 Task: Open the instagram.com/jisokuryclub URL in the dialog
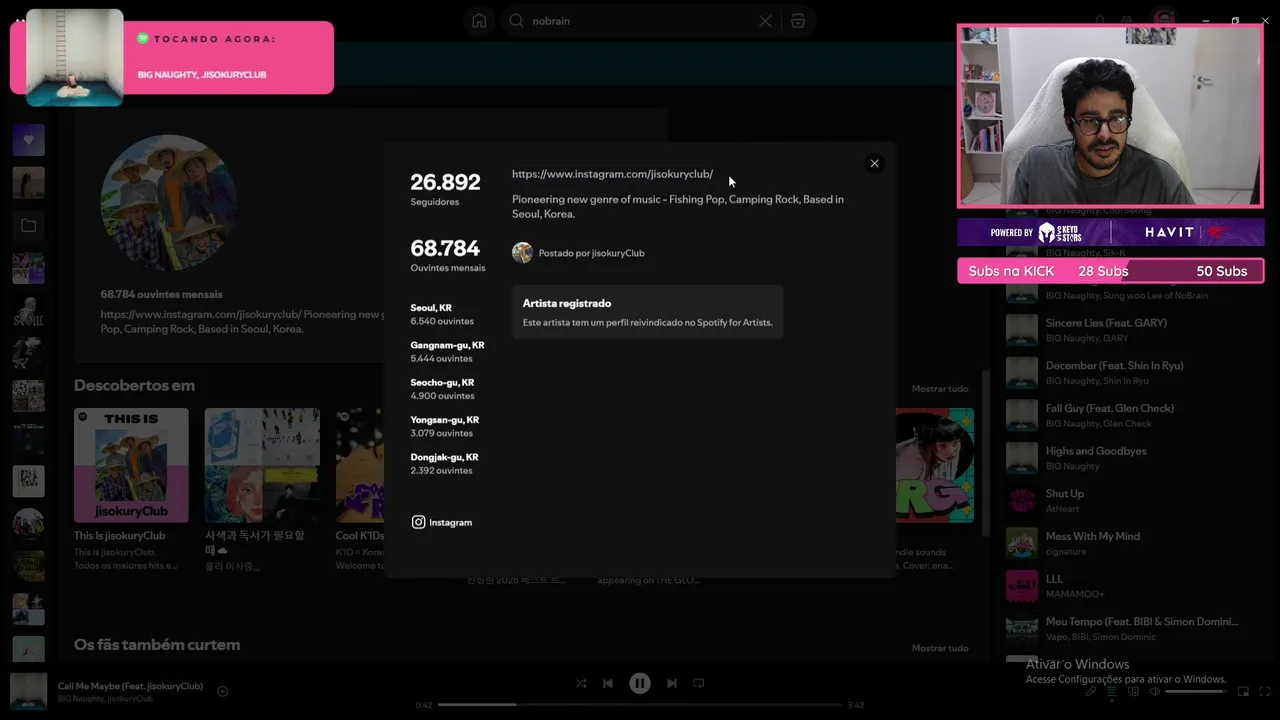click(612, 174)
